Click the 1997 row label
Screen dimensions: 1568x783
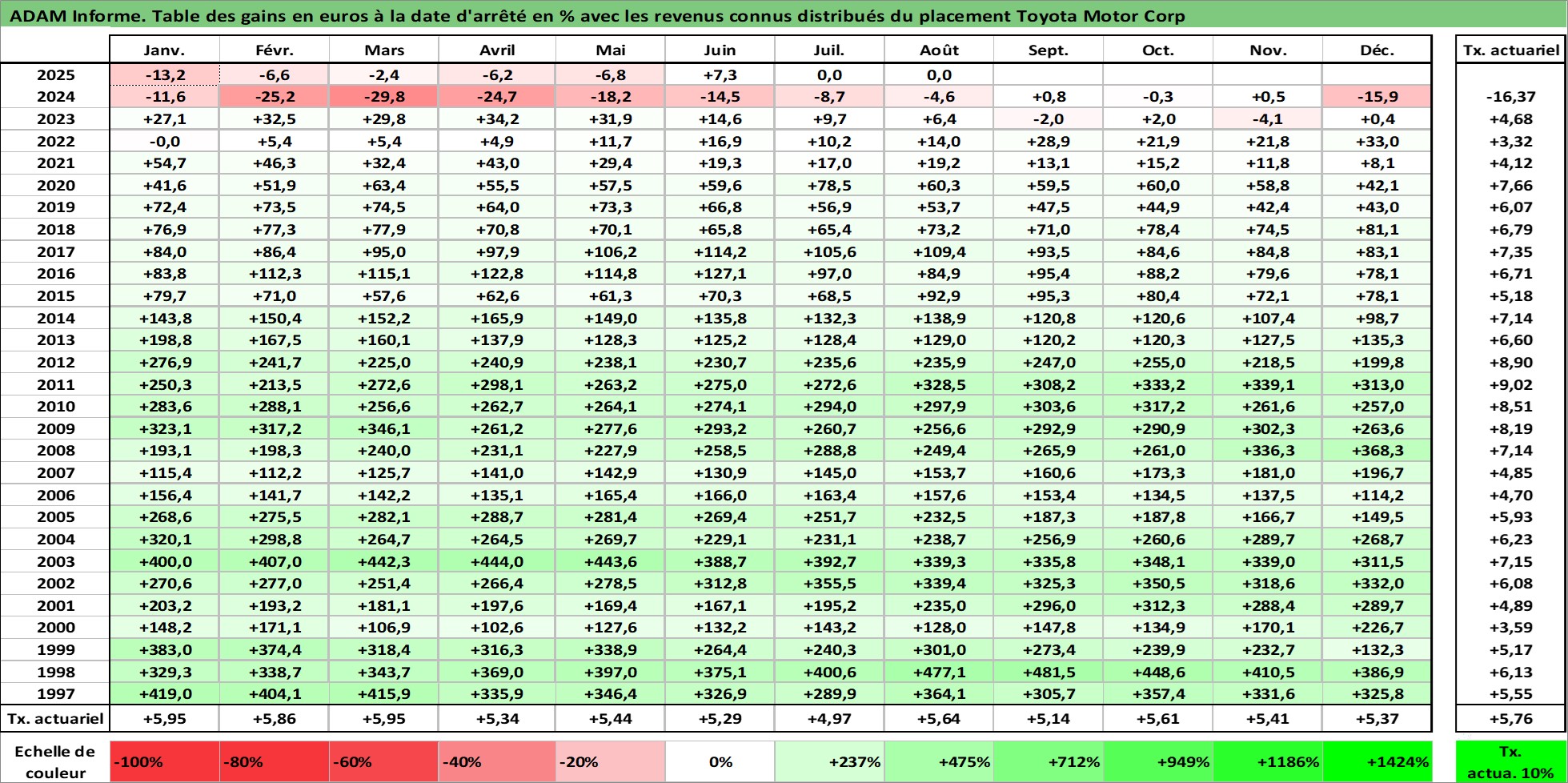click(55, 693)
